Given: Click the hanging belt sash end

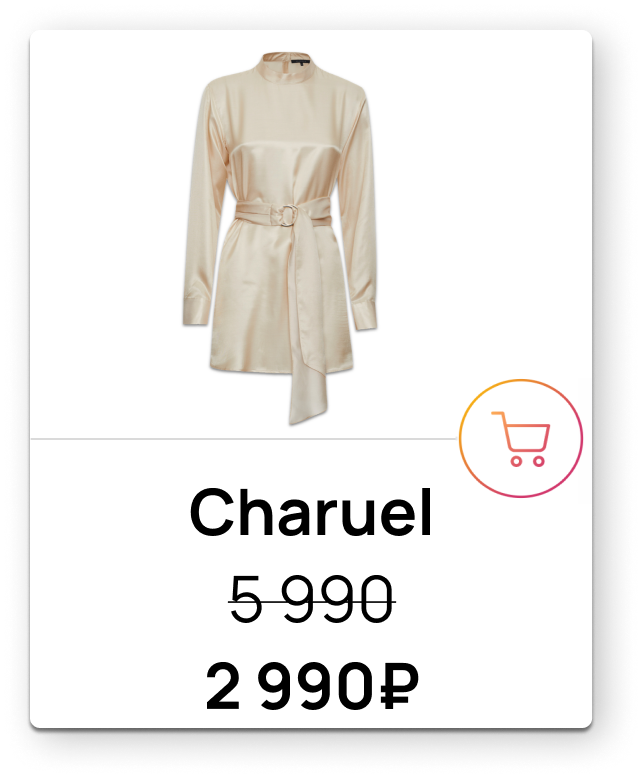Looking at the screenshot, I should click(308, 394).
